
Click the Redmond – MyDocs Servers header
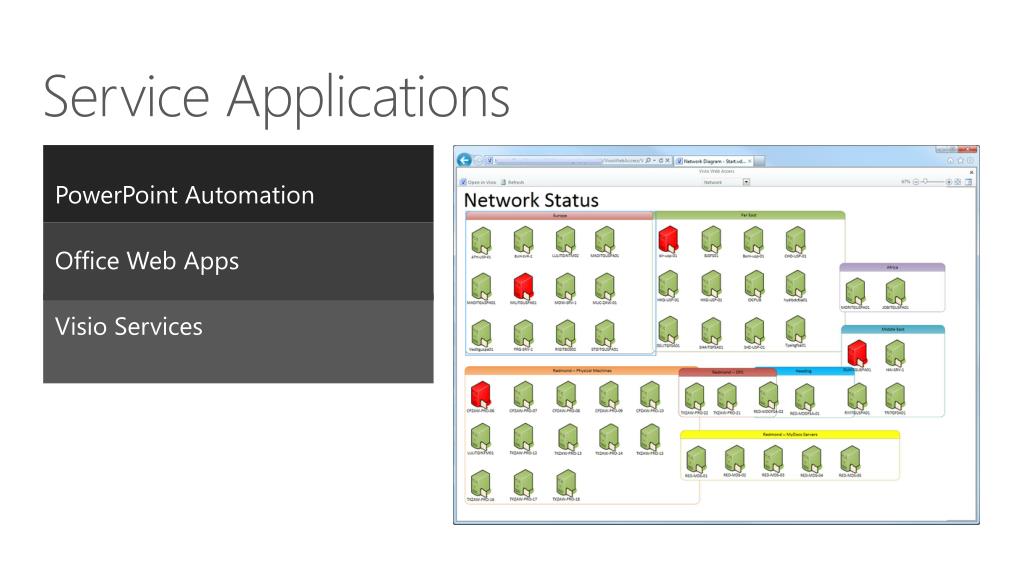(x=790, y=434)
